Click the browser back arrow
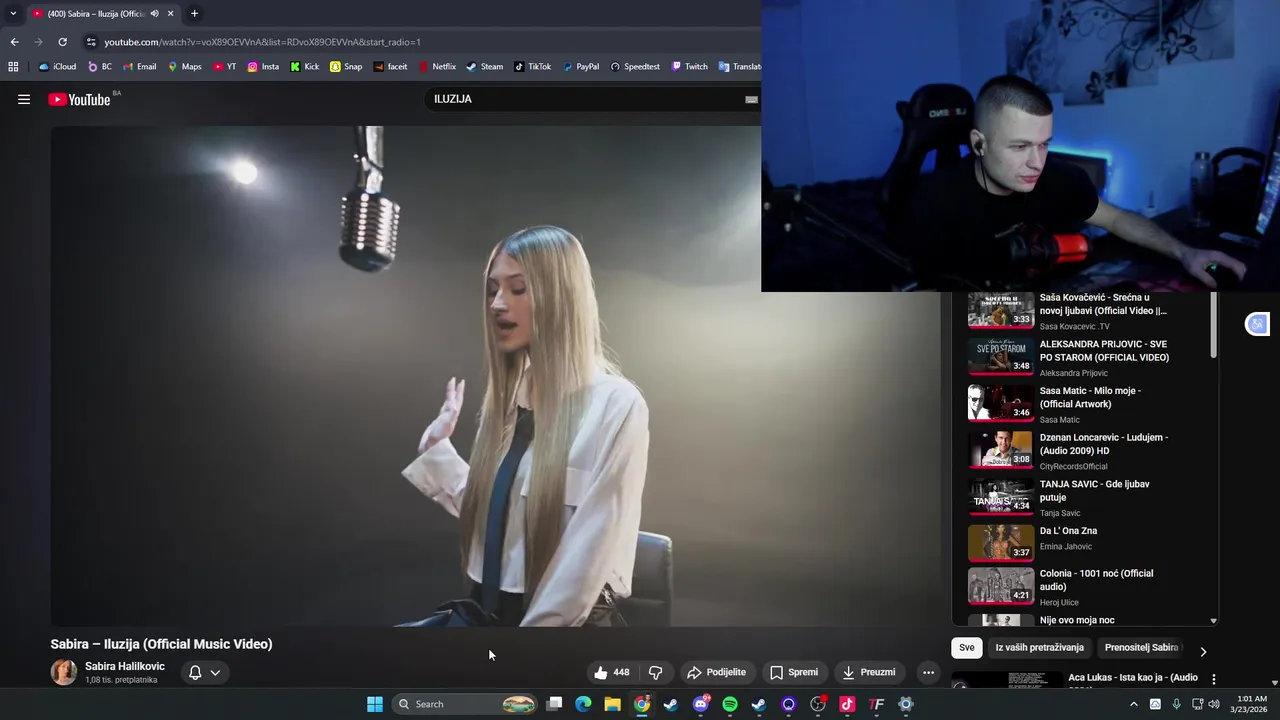Image resolution: width=1280 pixels, height=720 pixels. (x=14, y=42)
